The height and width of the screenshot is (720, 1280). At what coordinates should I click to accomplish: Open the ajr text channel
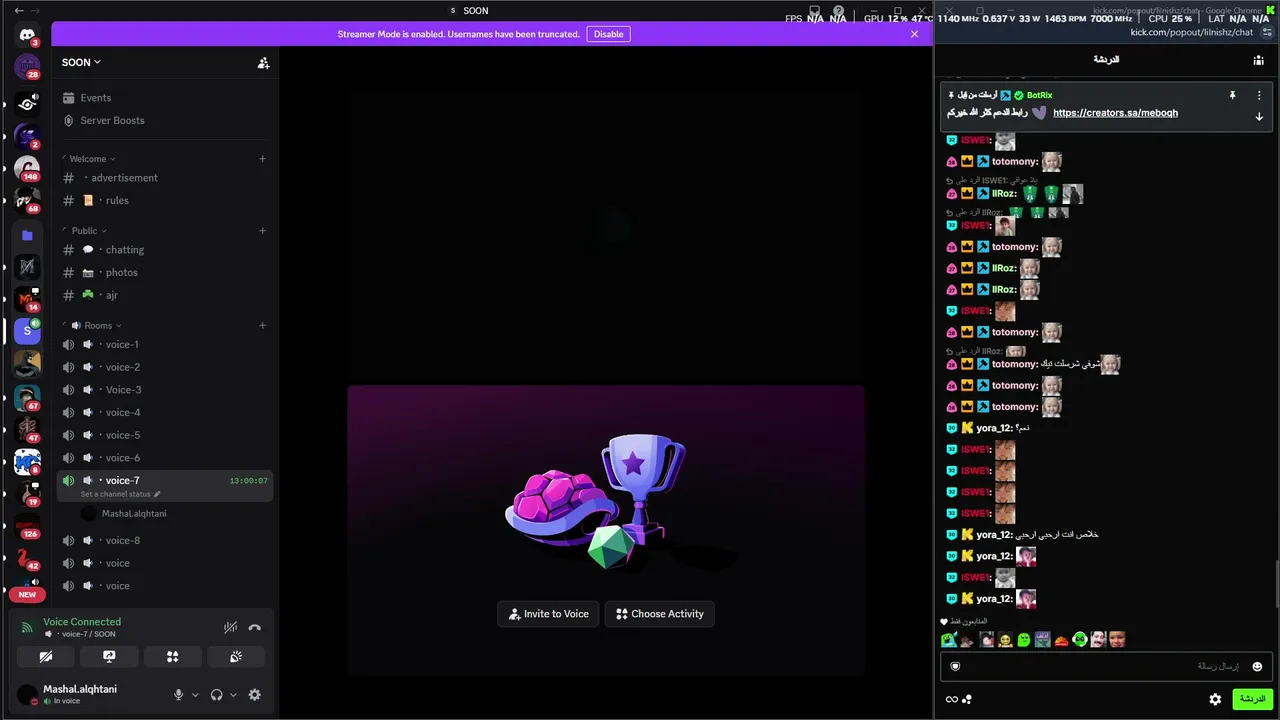point(165,295)
